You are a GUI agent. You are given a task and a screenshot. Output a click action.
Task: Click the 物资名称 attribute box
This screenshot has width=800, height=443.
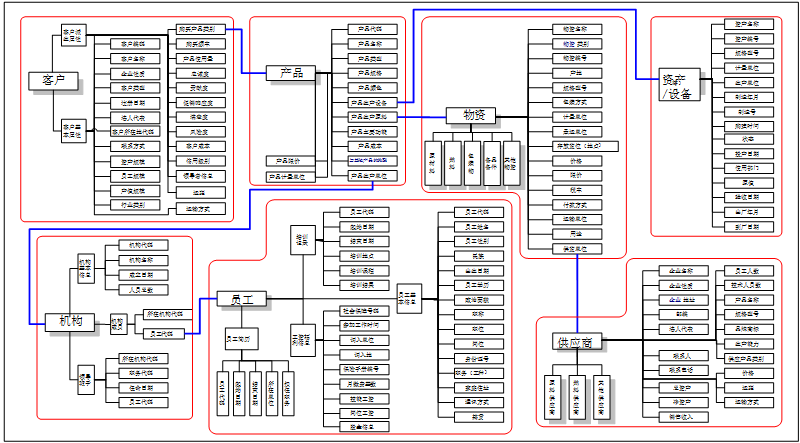[578, 29]
